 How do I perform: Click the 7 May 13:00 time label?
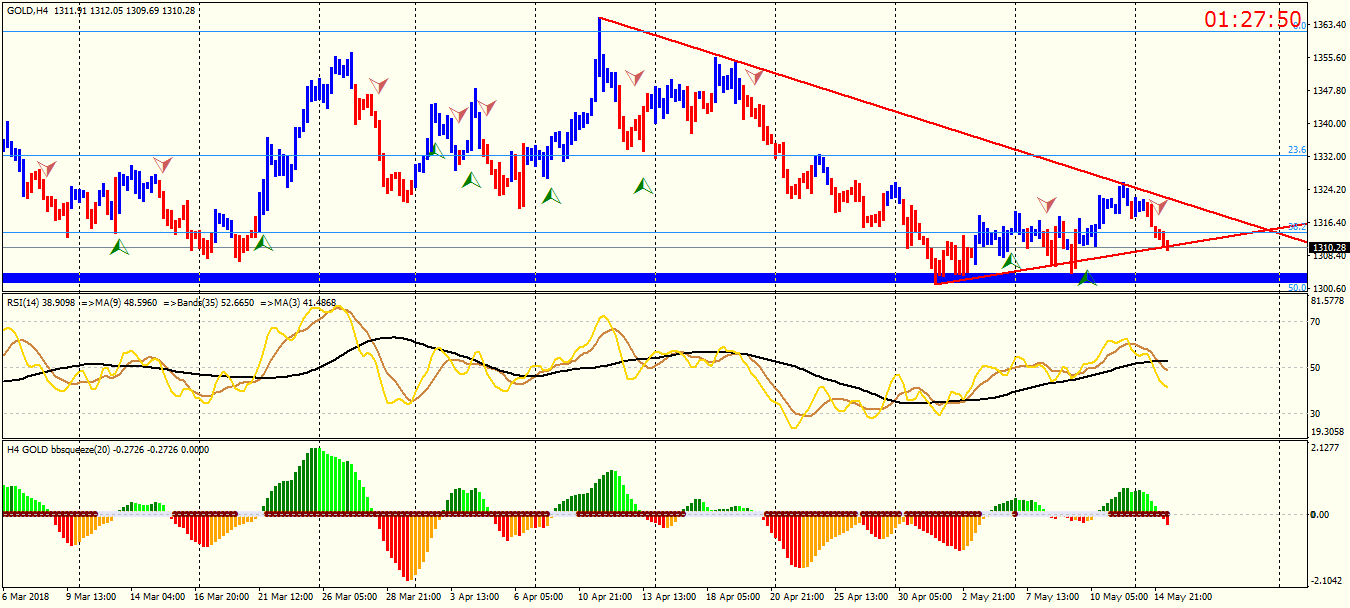pos(1054,597)
